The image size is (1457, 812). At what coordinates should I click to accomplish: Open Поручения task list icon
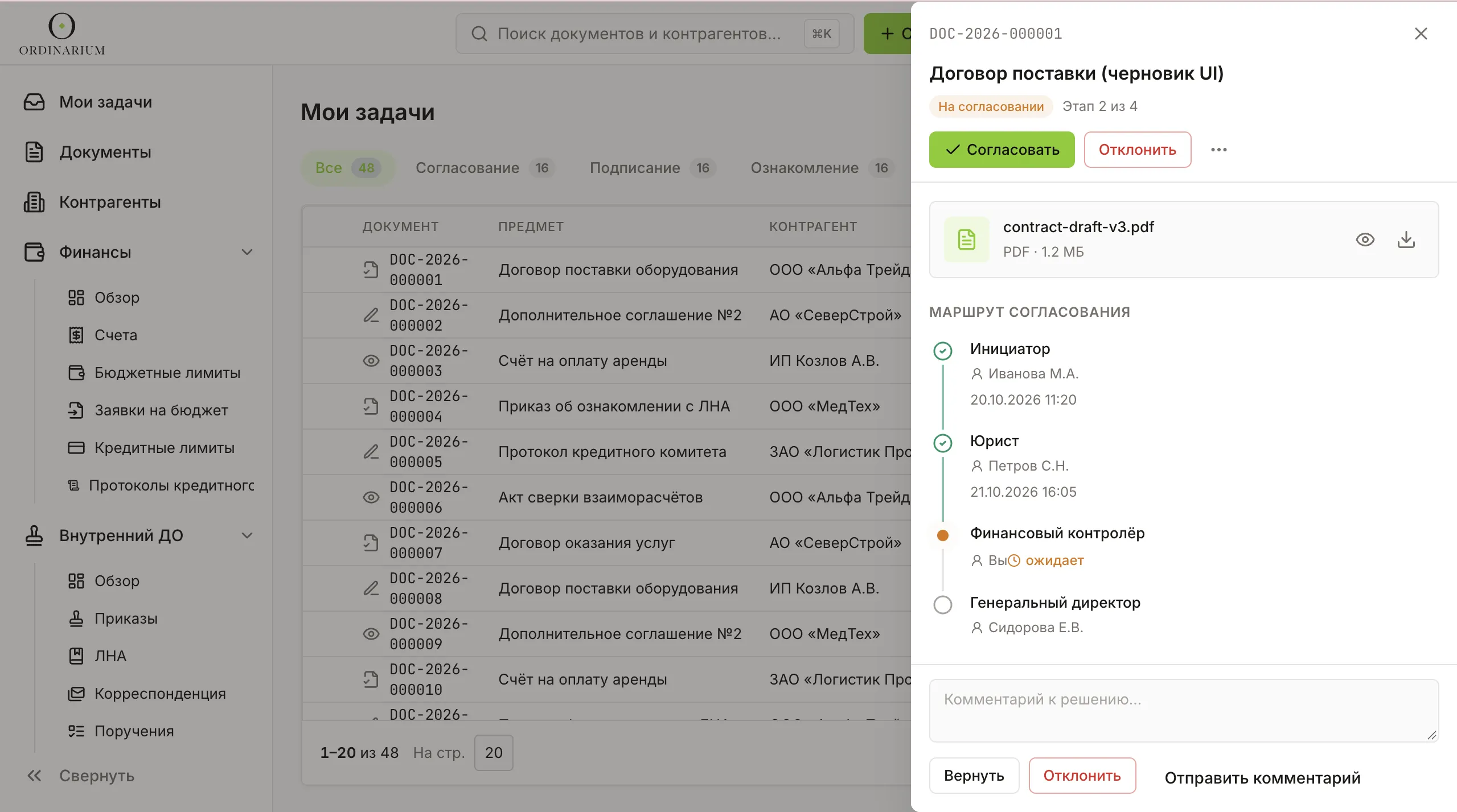[x=76, y=731]
